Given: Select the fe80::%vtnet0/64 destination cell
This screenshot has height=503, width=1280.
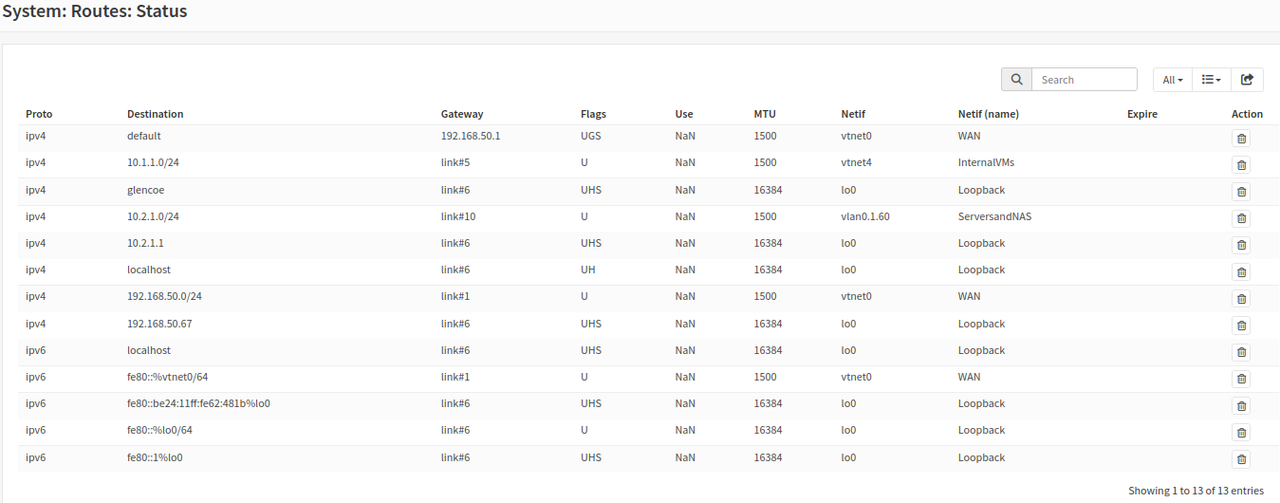Looking at the screenshot, I should [167, 377].
